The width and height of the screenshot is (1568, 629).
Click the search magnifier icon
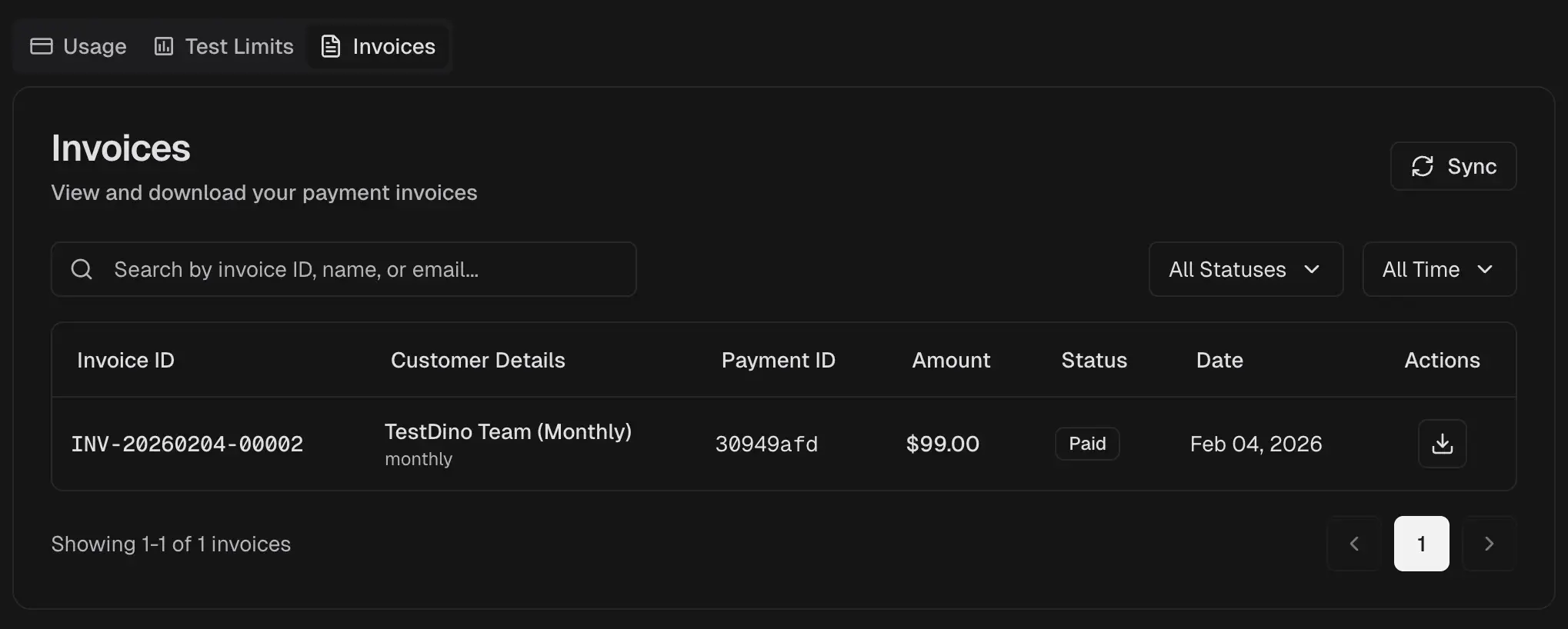pos(82,269)
